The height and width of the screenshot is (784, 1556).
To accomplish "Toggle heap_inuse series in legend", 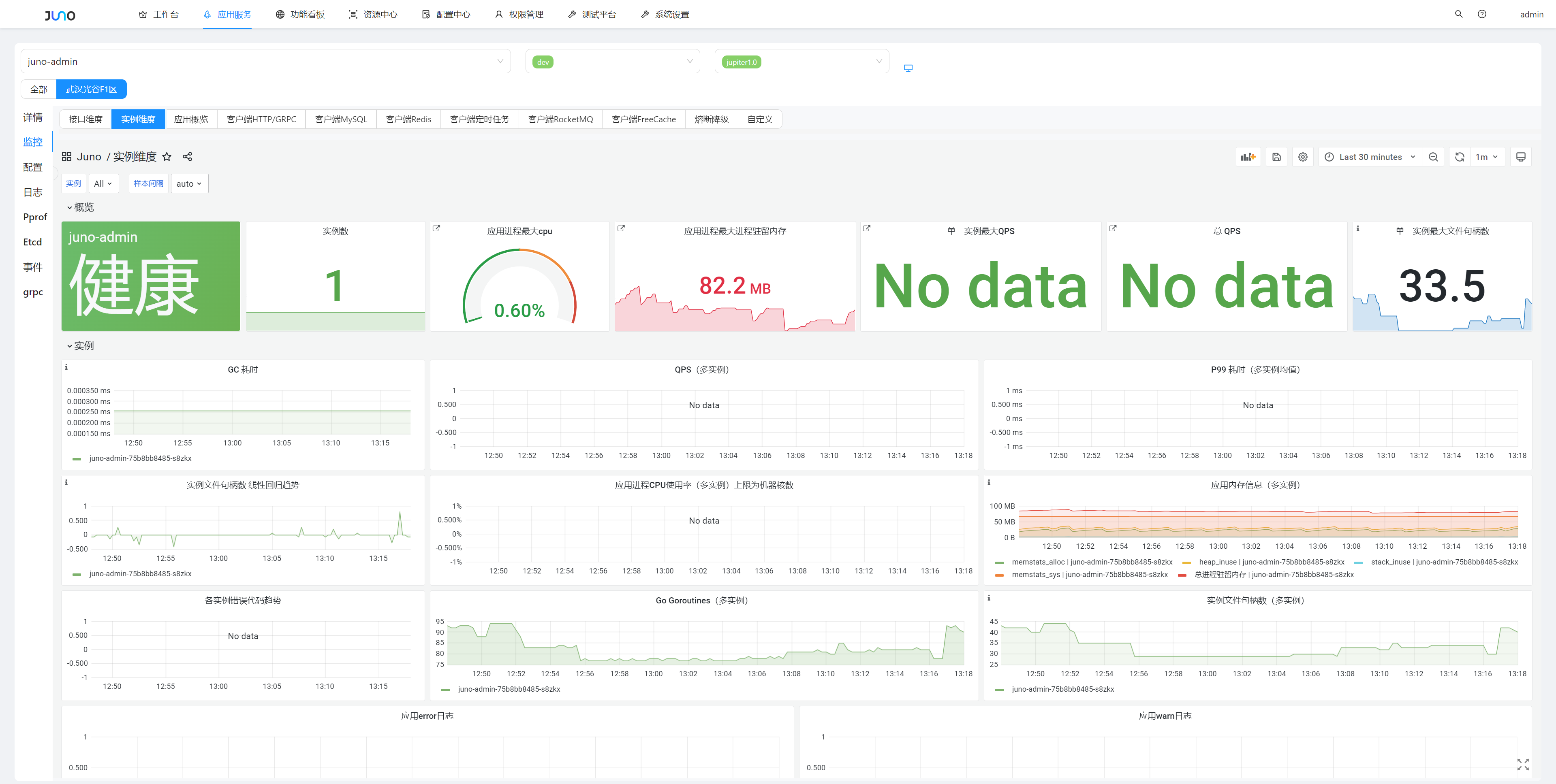I will [1272, 562].
